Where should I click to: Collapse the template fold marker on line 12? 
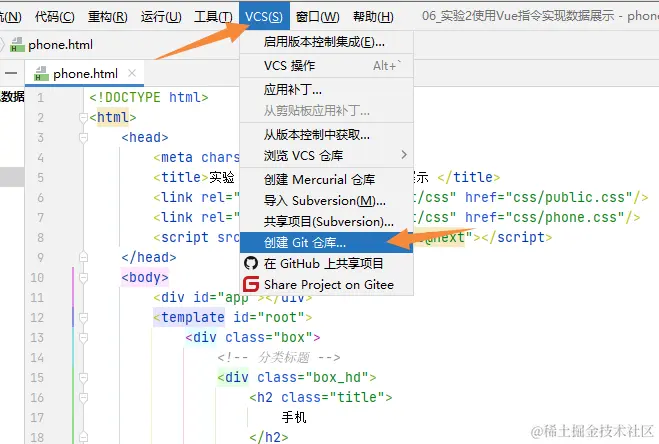click(83, 317)
